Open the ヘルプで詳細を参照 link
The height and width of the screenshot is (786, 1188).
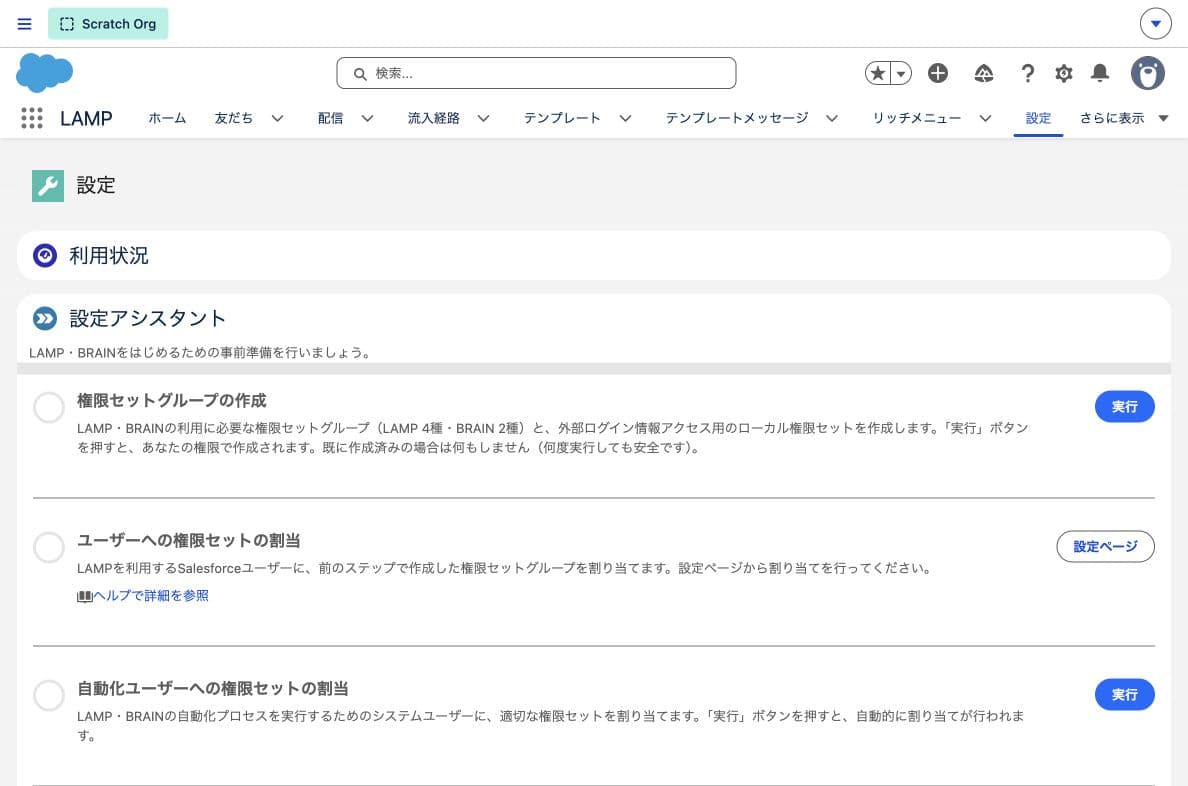click(x=151, y=596)
